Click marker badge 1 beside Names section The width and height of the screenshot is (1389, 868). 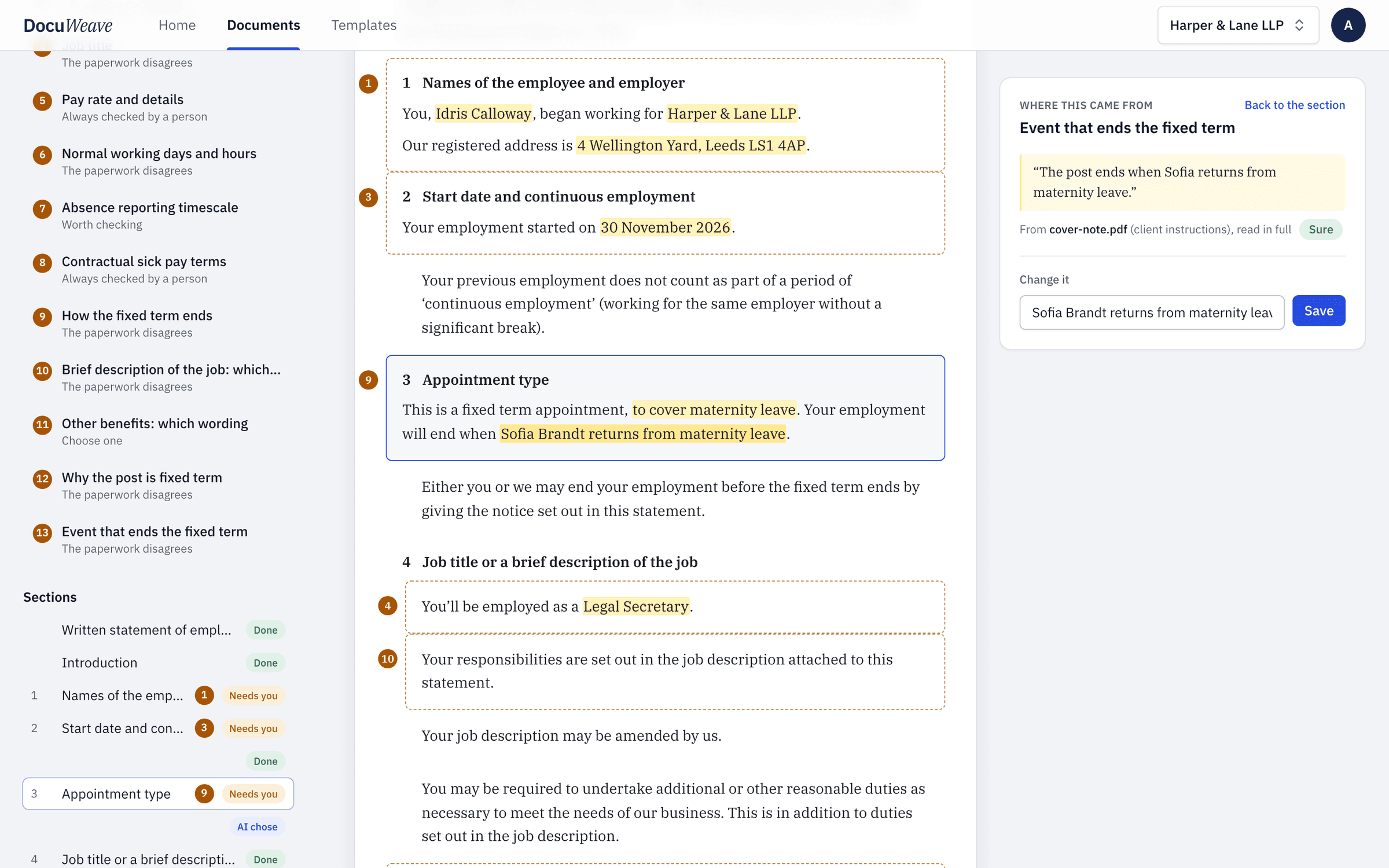pos(368,83)
